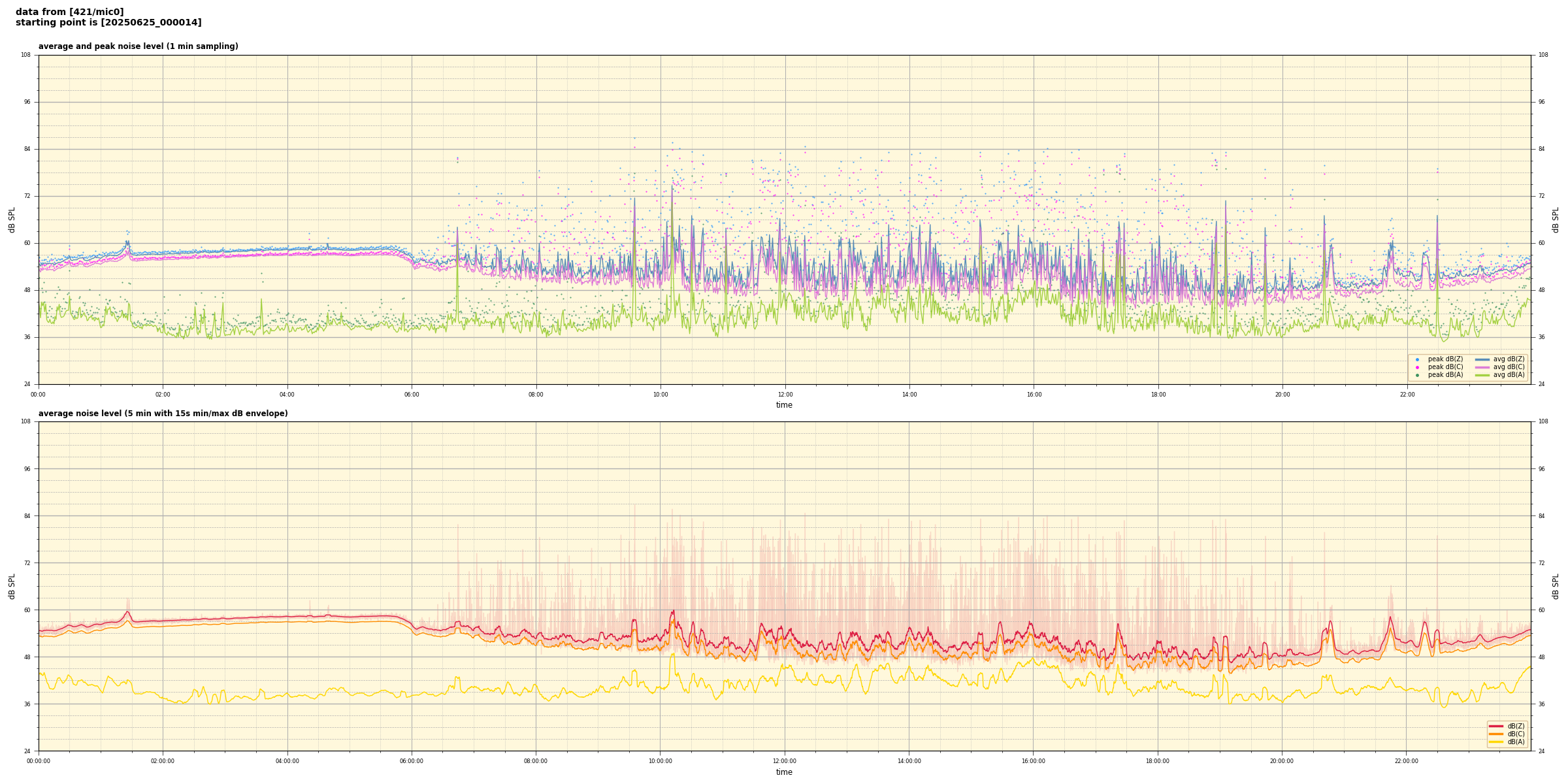
Task: Click the 'data from [421/mic0]' header text
Action: (x=69, y=12)
